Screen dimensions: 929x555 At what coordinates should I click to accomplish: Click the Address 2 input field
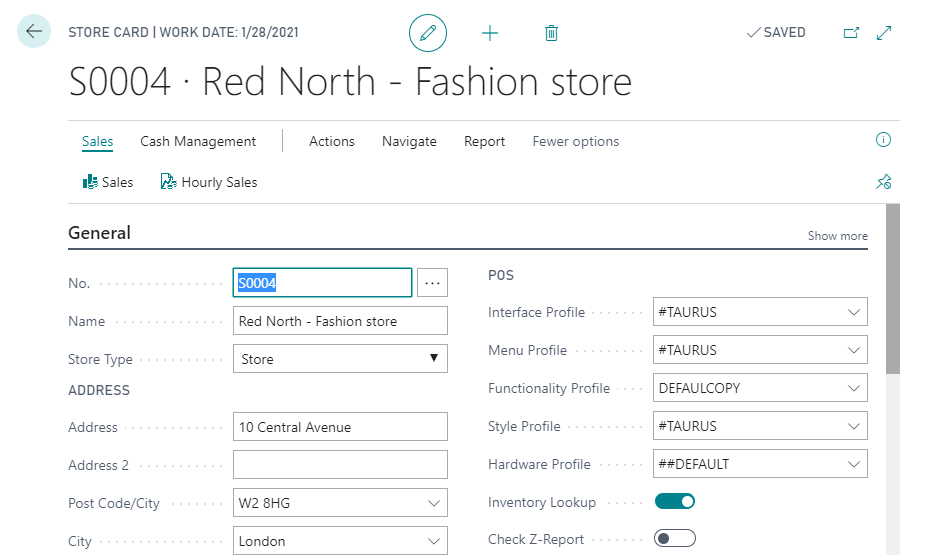340,465
